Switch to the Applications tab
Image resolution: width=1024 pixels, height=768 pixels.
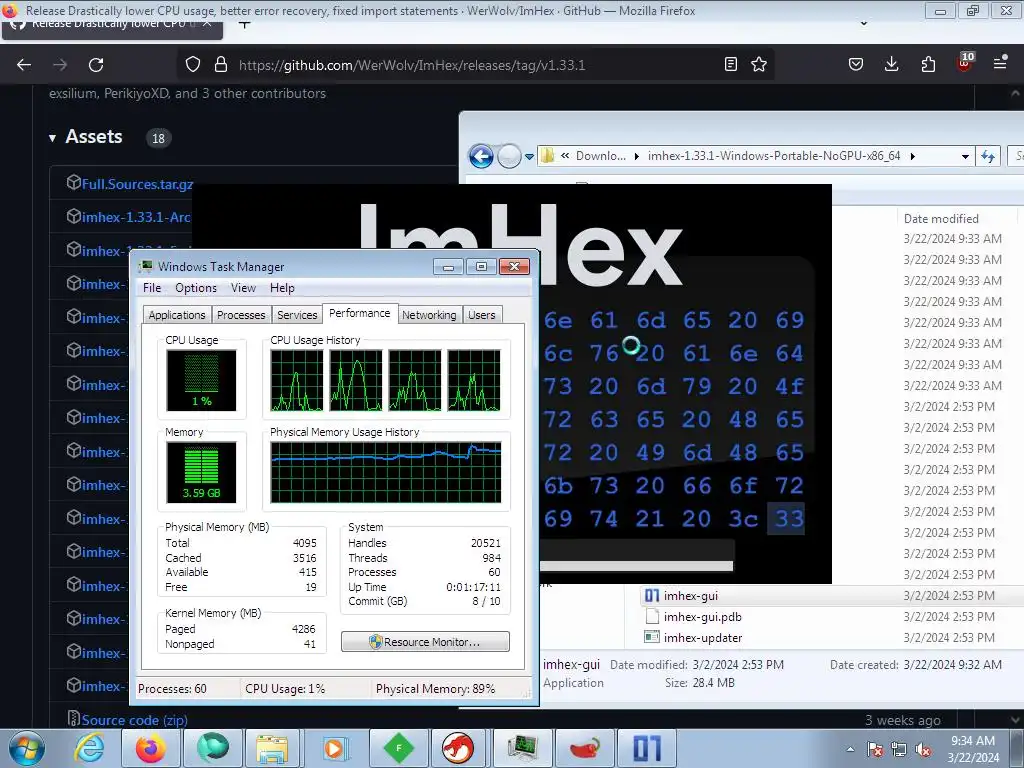click(x=176, y=315)
